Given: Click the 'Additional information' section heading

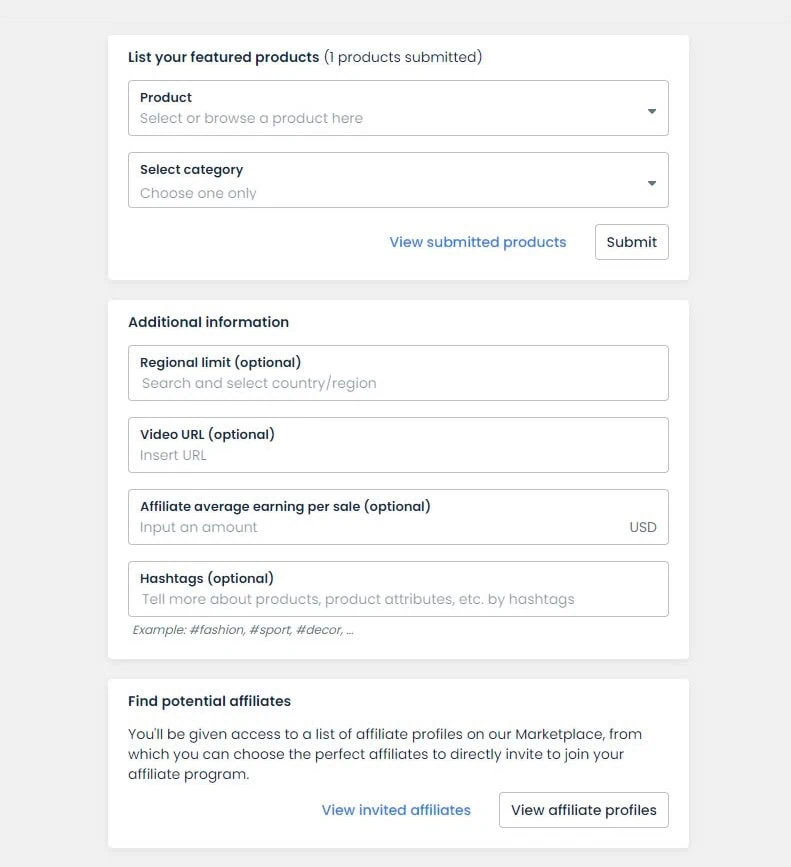Looking at the screenshot, I should click(x=208, y=322).
